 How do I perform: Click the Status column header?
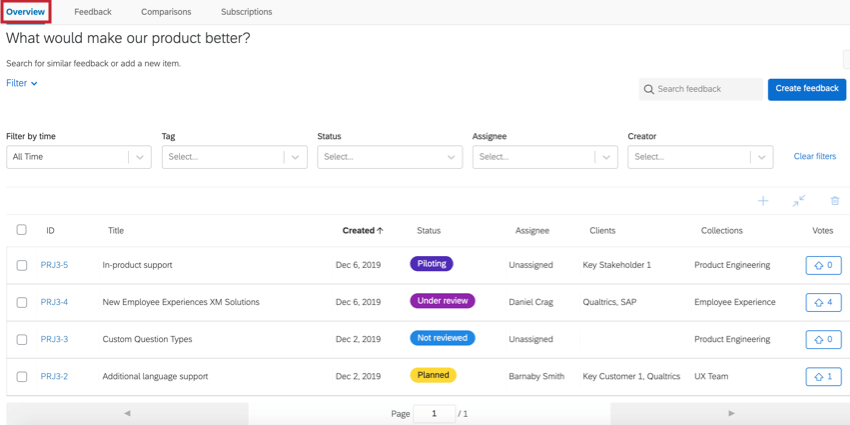429,230
